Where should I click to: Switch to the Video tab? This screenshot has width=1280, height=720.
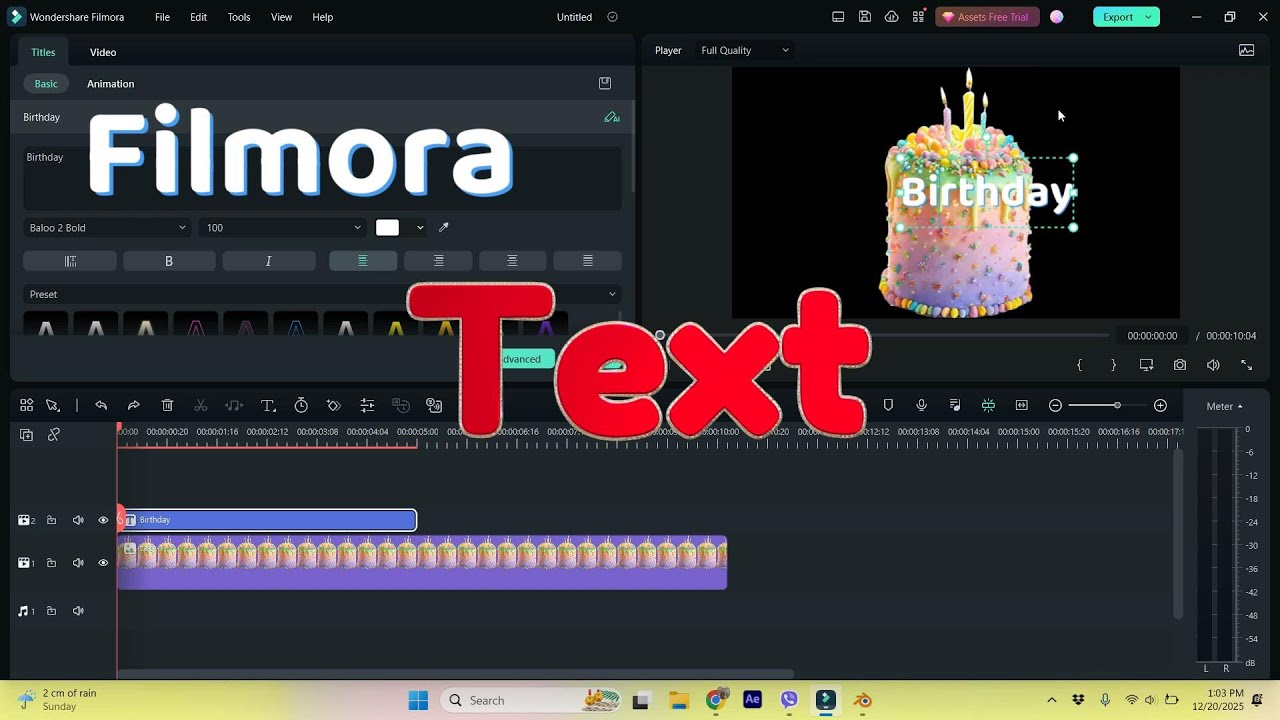(x=103, y=52)
